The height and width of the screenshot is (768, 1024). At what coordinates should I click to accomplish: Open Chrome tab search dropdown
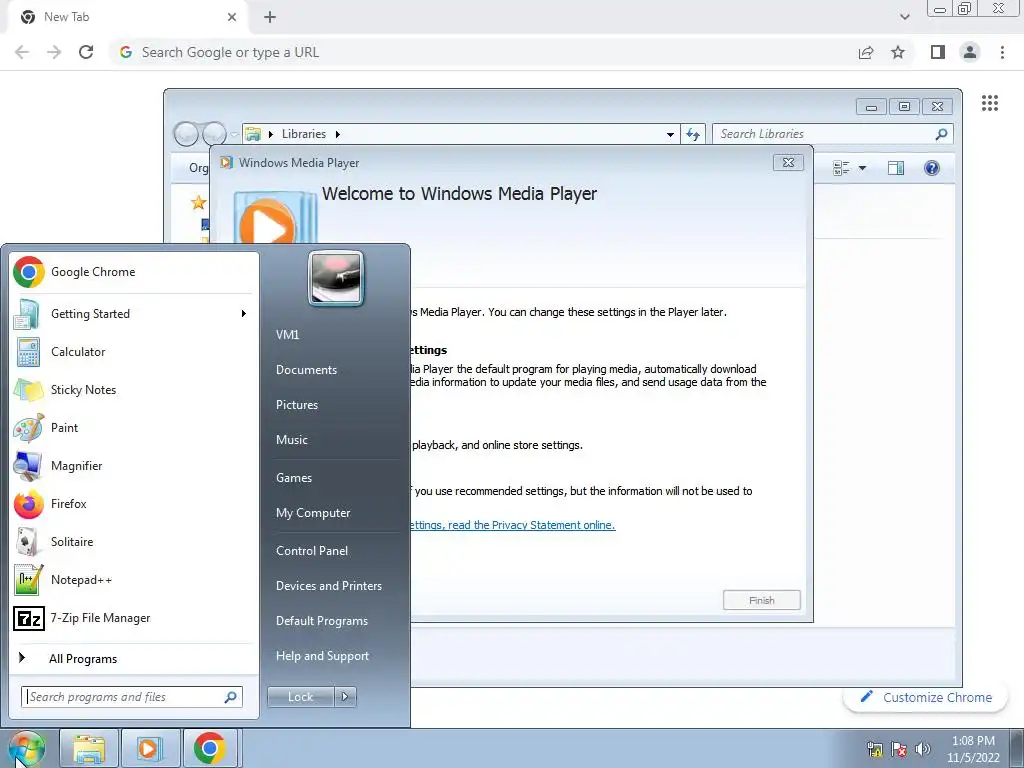click(904, 17)
